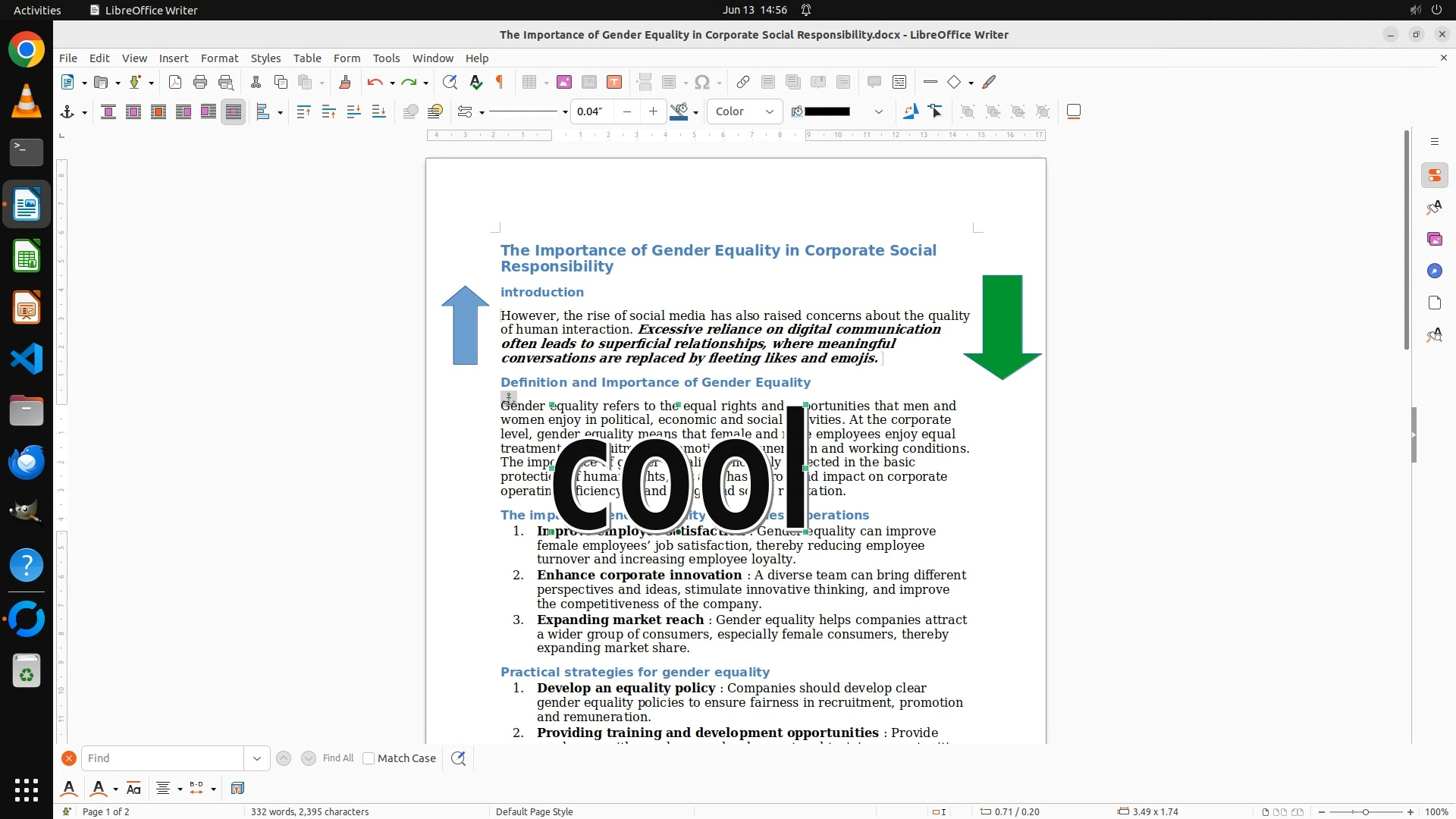Insert image using the toolbar icon
The height and width of the screenshot is (819, 1456).
click(x=563, y=82)
